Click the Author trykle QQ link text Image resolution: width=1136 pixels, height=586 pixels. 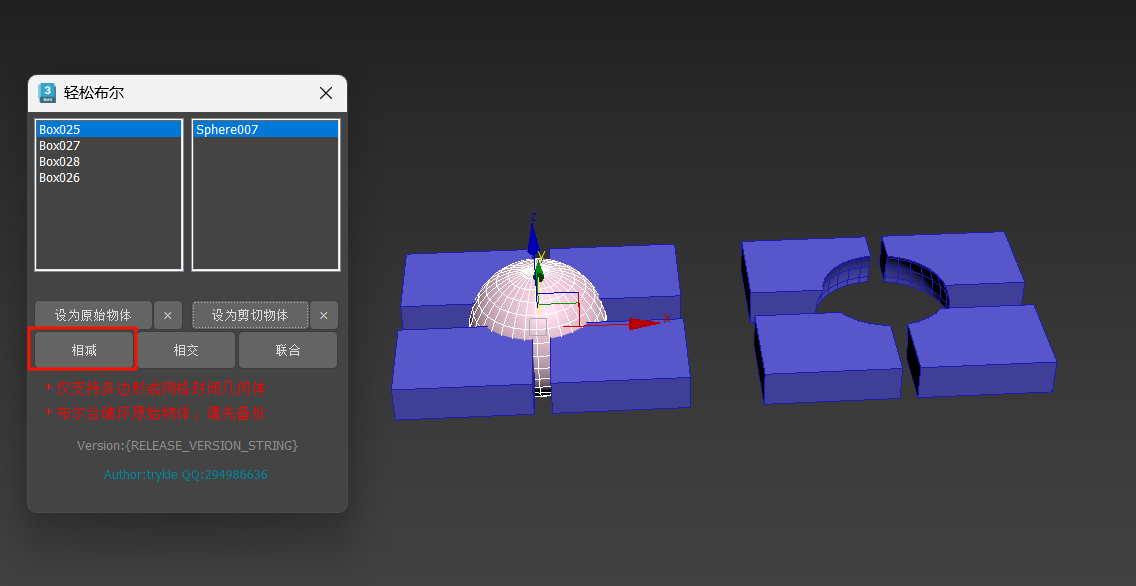[185, 474]
